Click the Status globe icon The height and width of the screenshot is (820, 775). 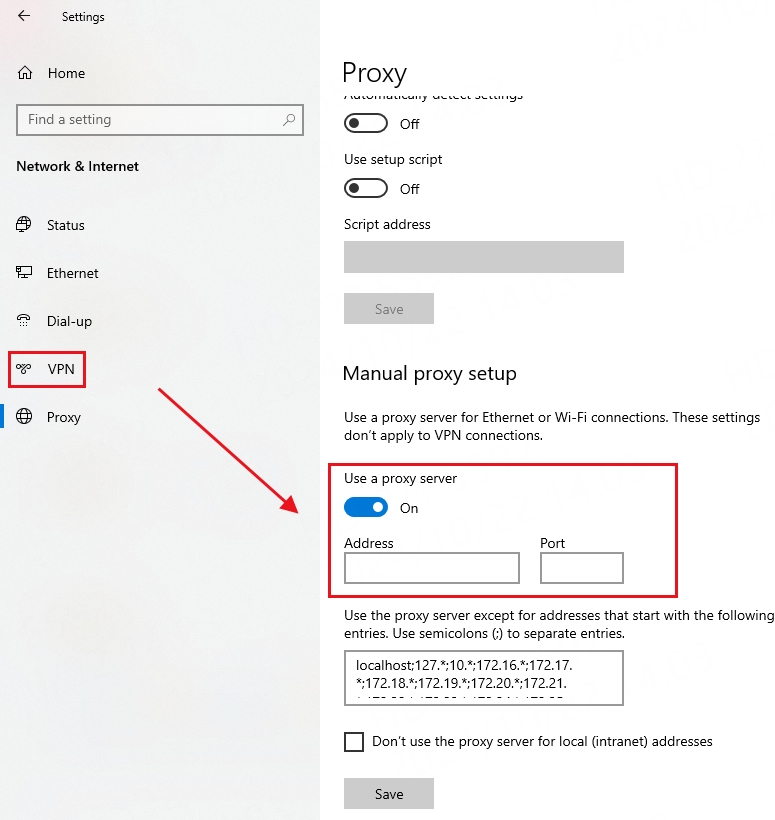click(x=24, y=225)
